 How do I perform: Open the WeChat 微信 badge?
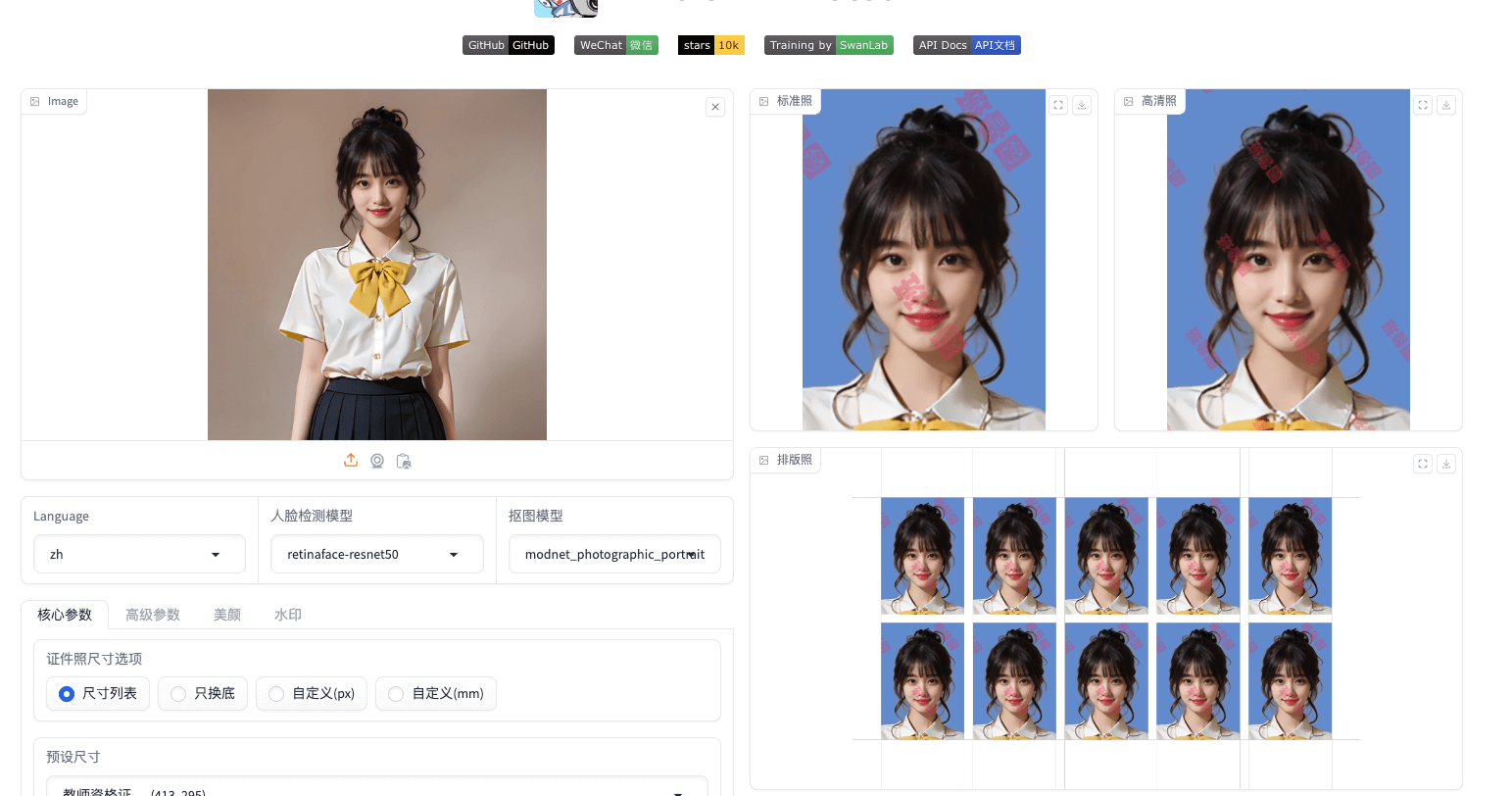pyautogui.click(x=616, y=45)
